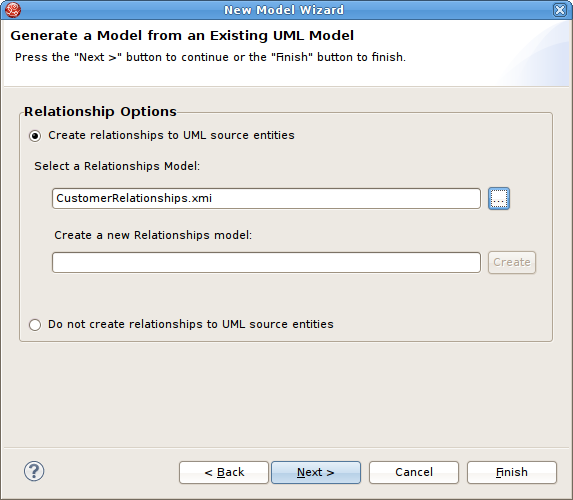Click the Finish button

click(x=512, y=472)
